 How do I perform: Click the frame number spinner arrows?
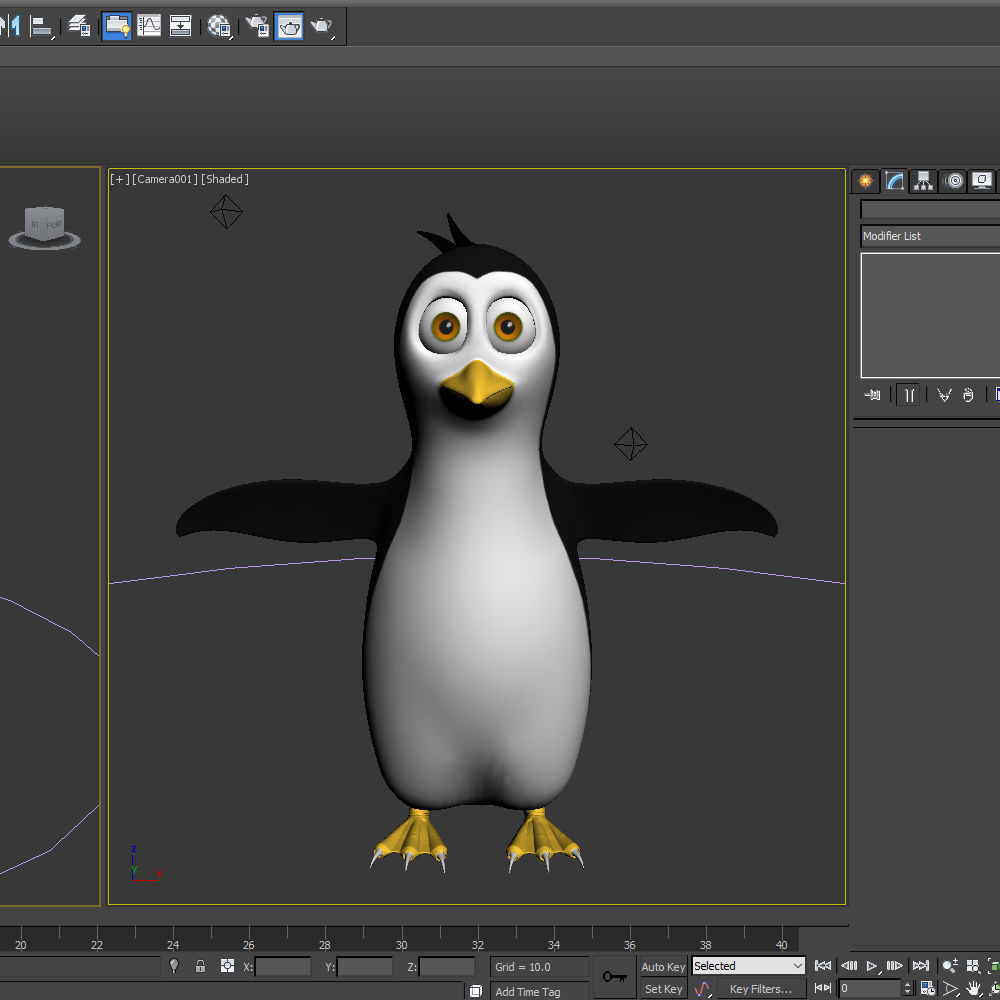click(908, 989)
